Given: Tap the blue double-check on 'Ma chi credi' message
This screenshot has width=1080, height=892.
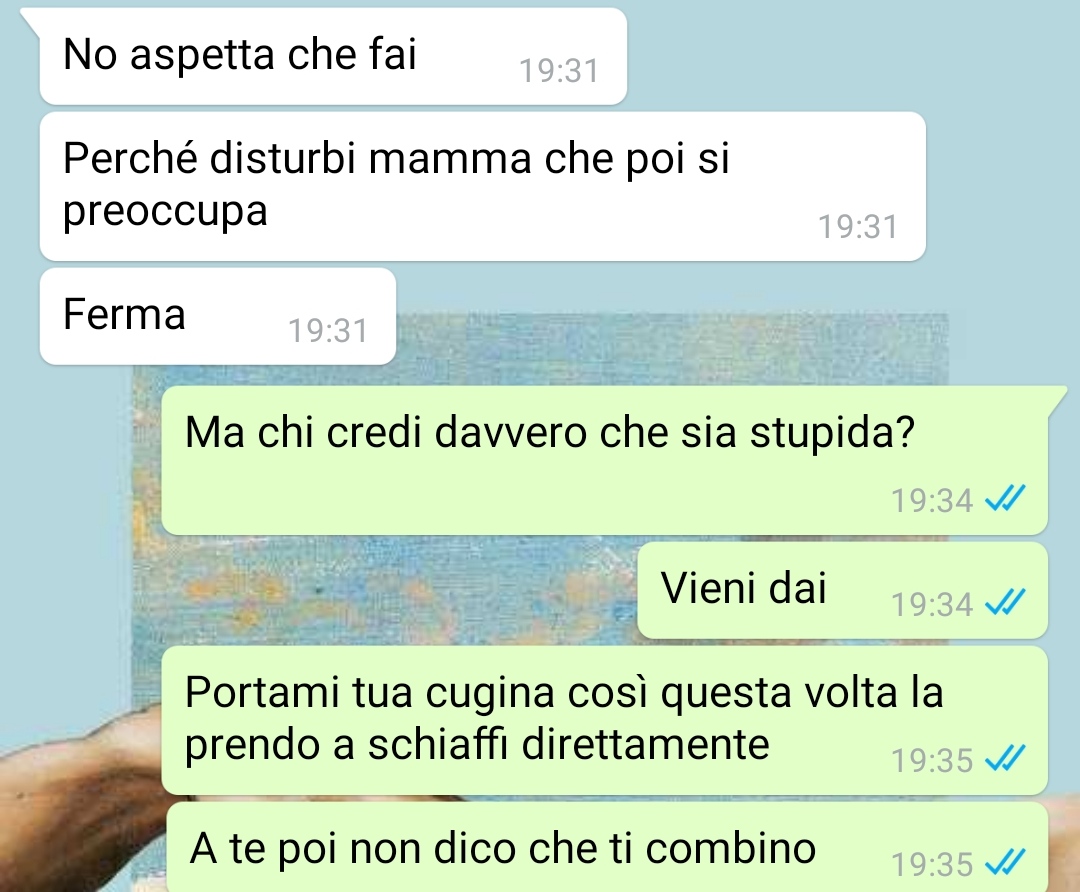Looking at the screenshot, I should (x=1005, y=499).
